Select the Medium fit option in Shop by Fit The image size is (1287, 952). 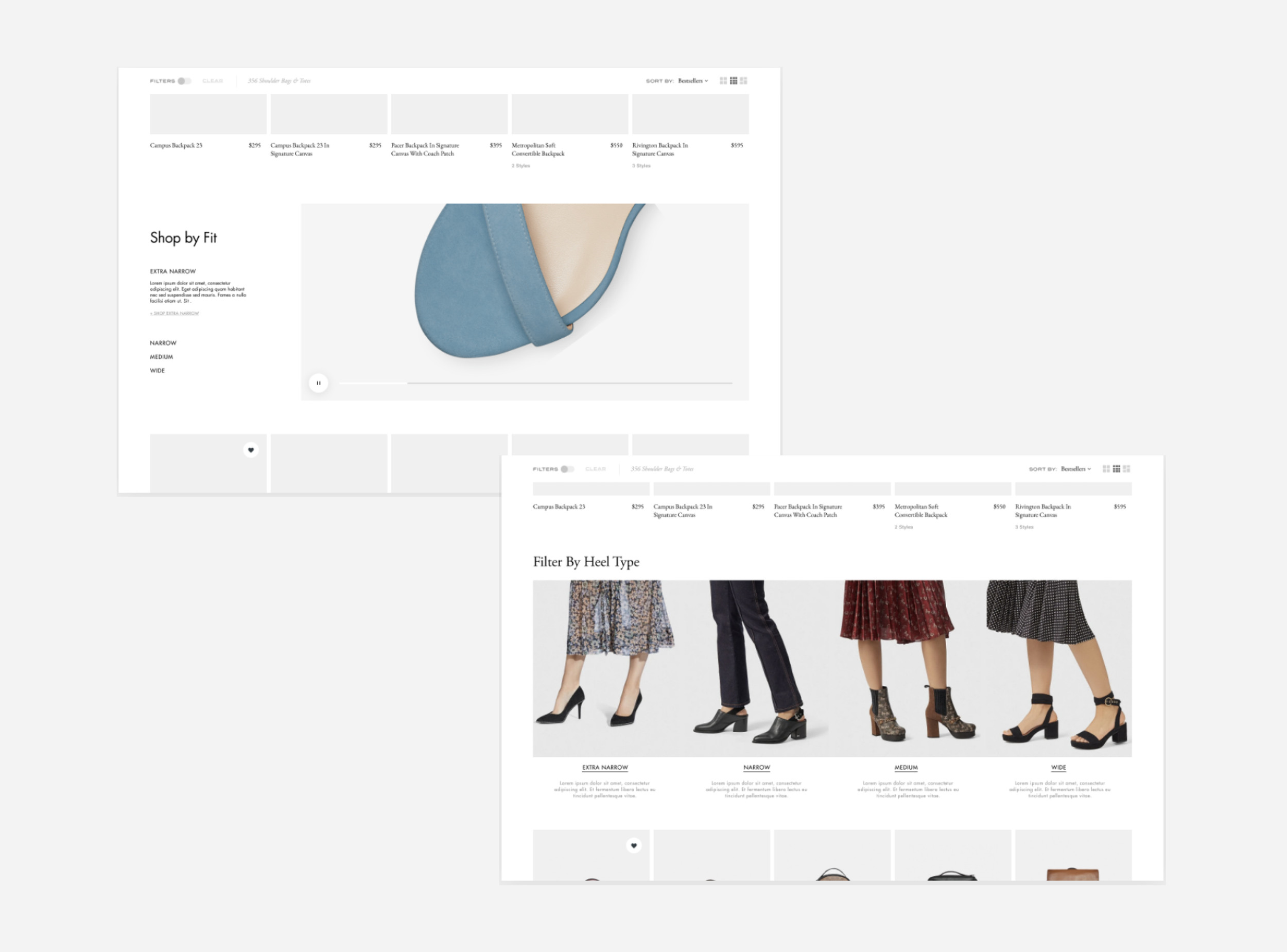pos(161,357)
